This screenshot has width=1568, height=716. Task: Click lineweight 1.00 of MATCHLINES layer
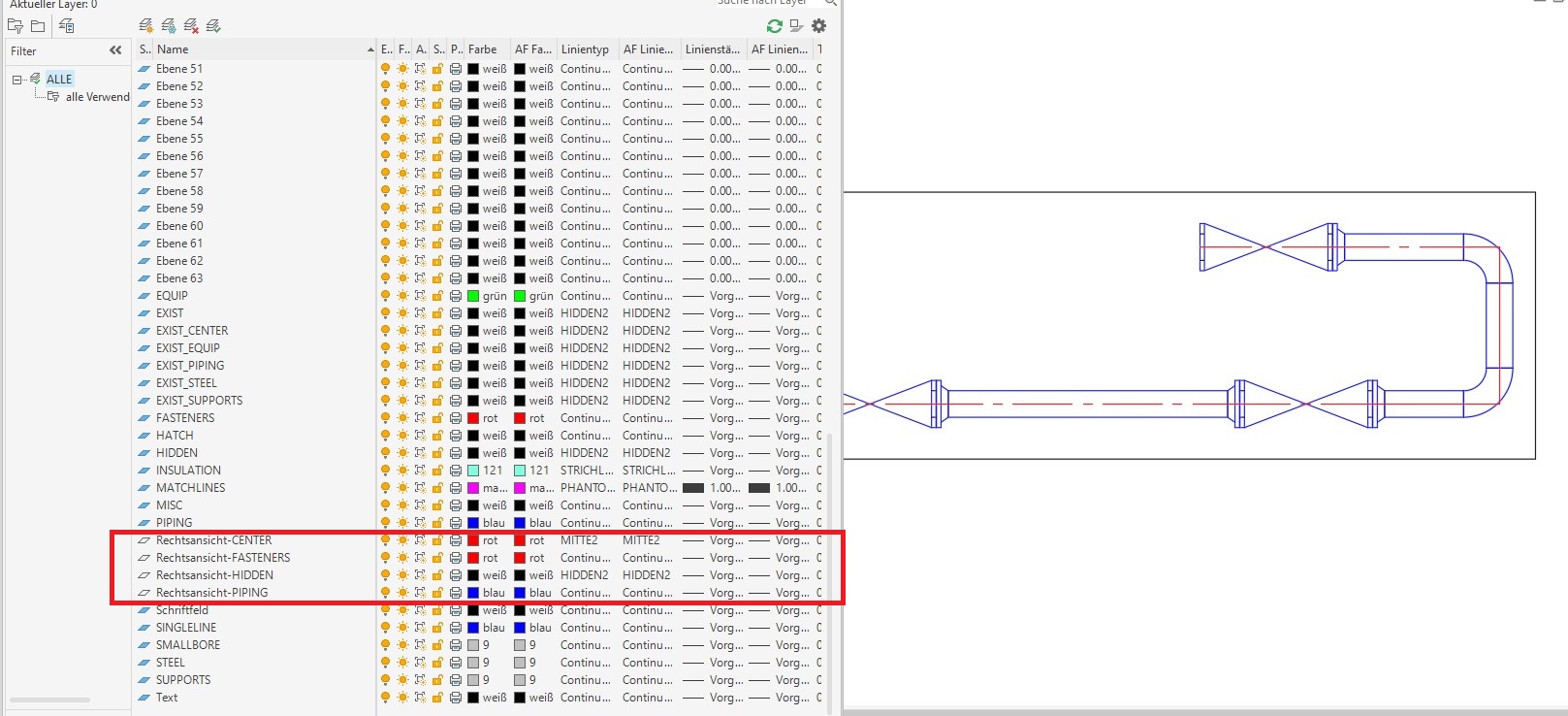pyautogui.click(x=713, y=488)
